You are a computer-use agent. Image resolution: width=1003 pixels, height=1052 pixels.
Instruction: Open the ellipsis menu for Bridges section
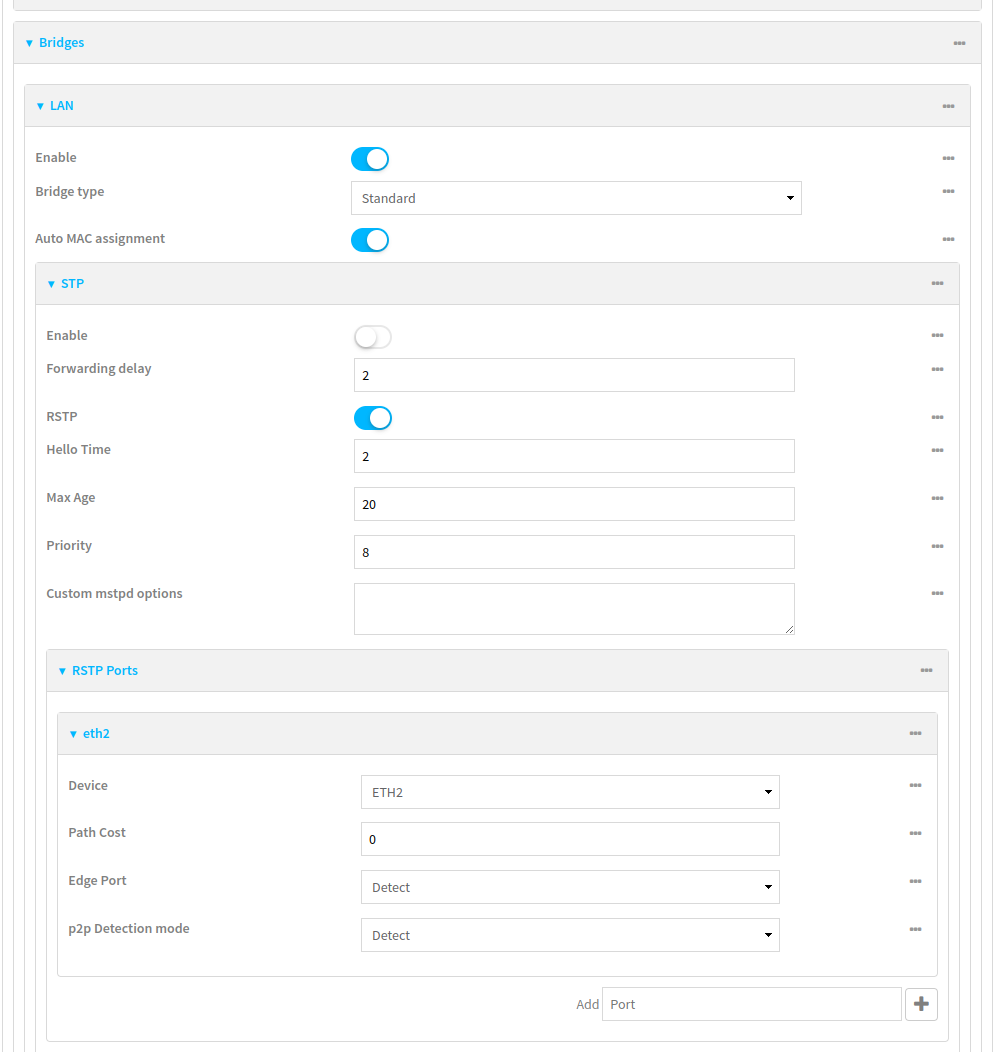[x=959, y=43]
